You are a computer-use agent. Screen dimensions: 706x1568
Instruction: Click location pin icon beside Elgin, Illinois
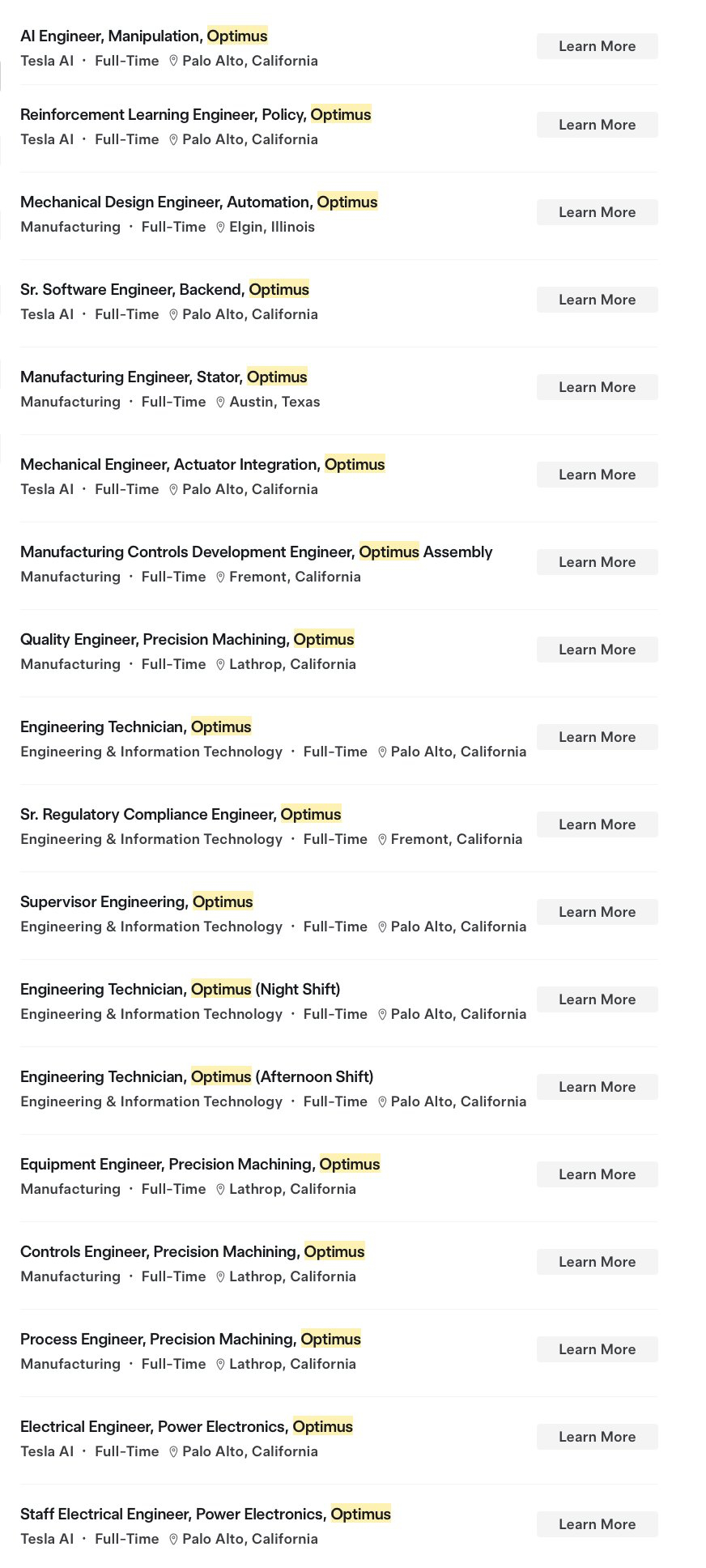[x=220, y=227]
